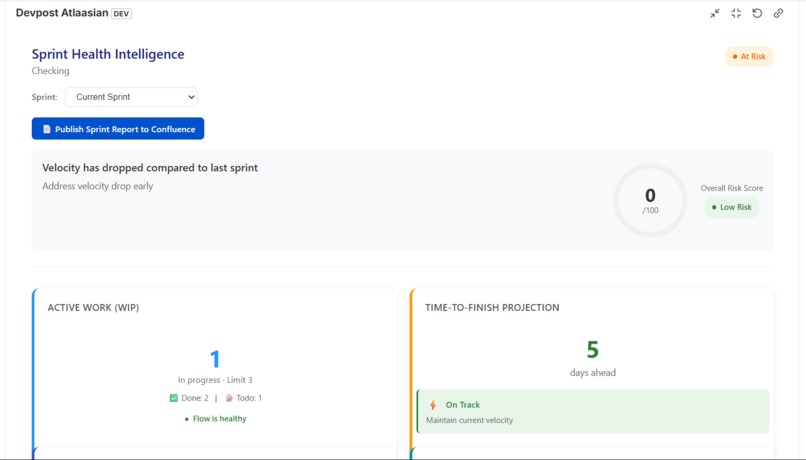Screen dimensions: 806x460
Task: Open the Current Sprint dropdown
Action: coord(131,97)
